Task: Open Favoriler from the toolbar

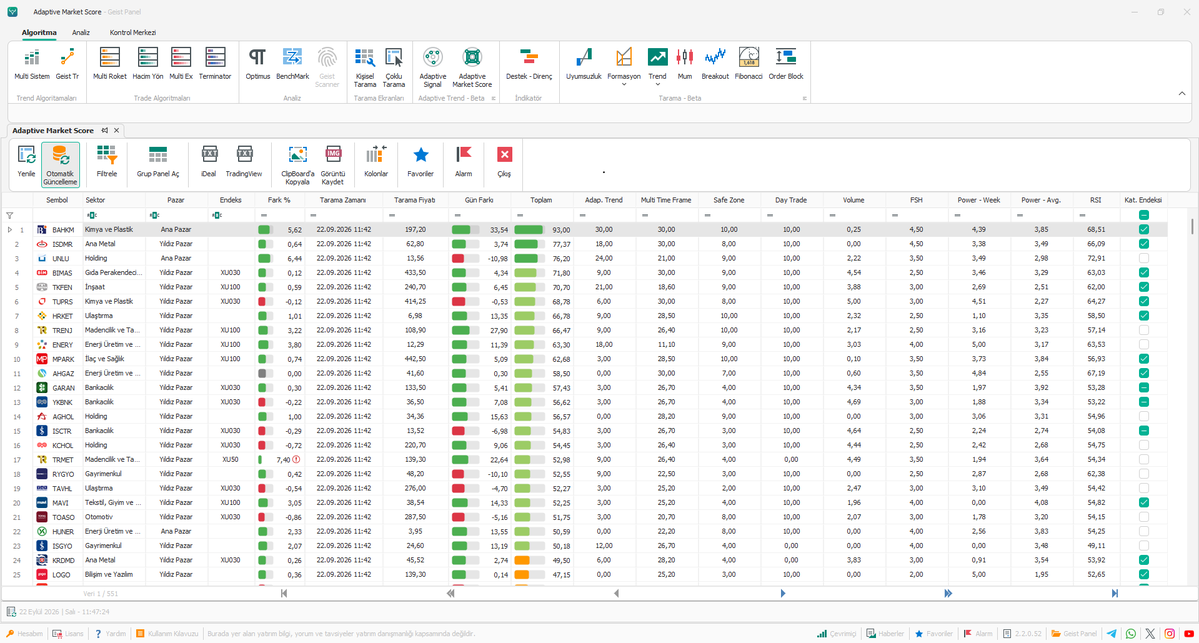Action: point(421,163)
